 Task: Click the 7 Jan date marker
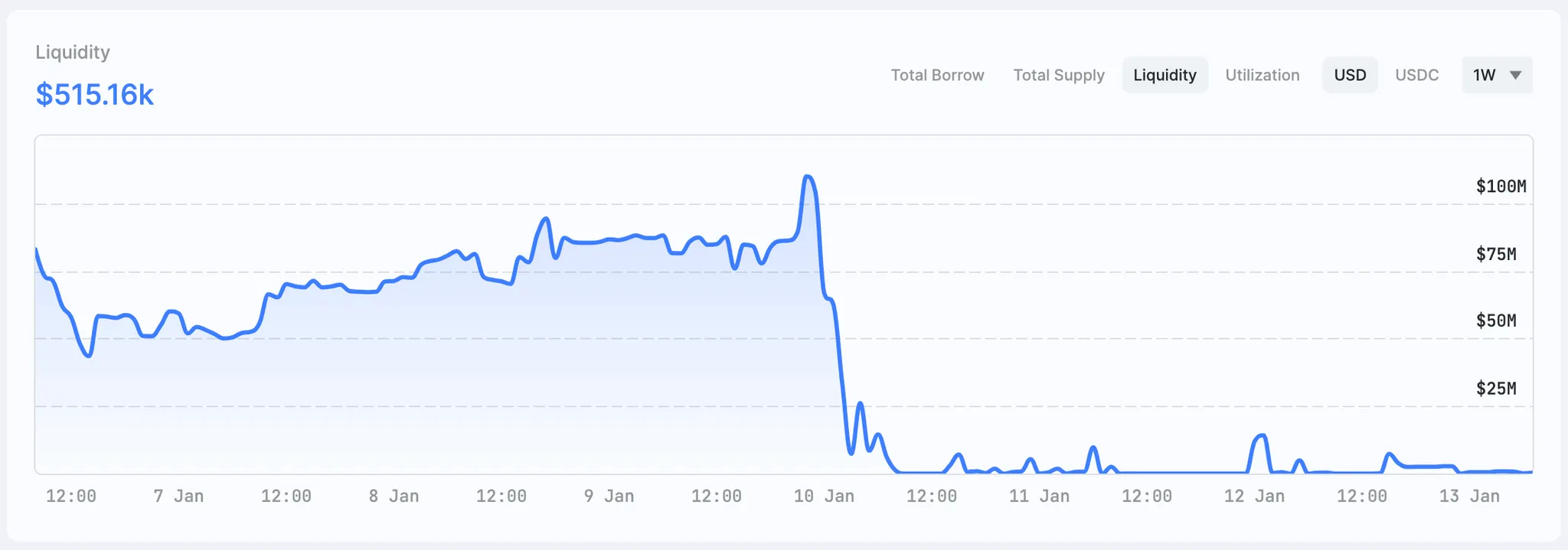(178, 496)
